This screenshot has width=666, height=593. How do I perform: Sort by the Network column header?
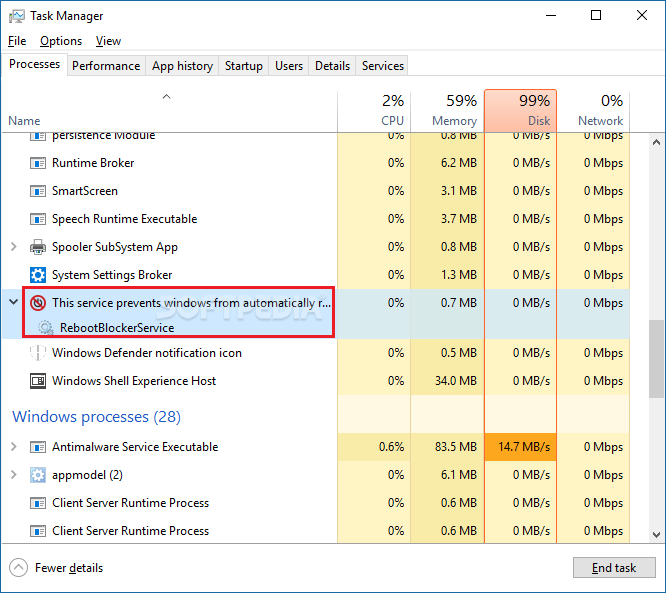click(x=593, y=111)
